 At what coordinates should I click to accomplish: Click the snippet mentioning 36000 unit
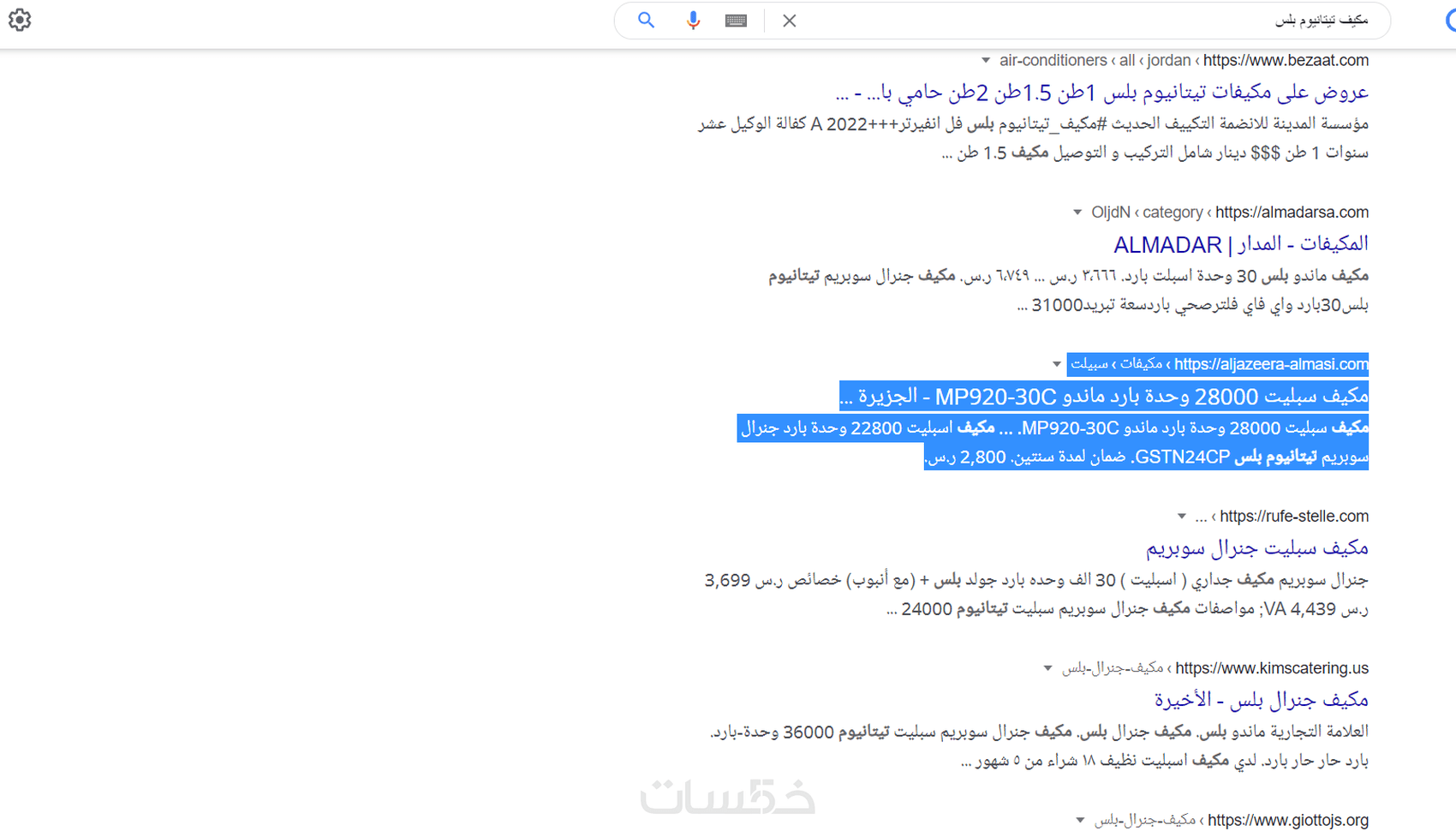pyautogui.click(x=1039, y=732)
